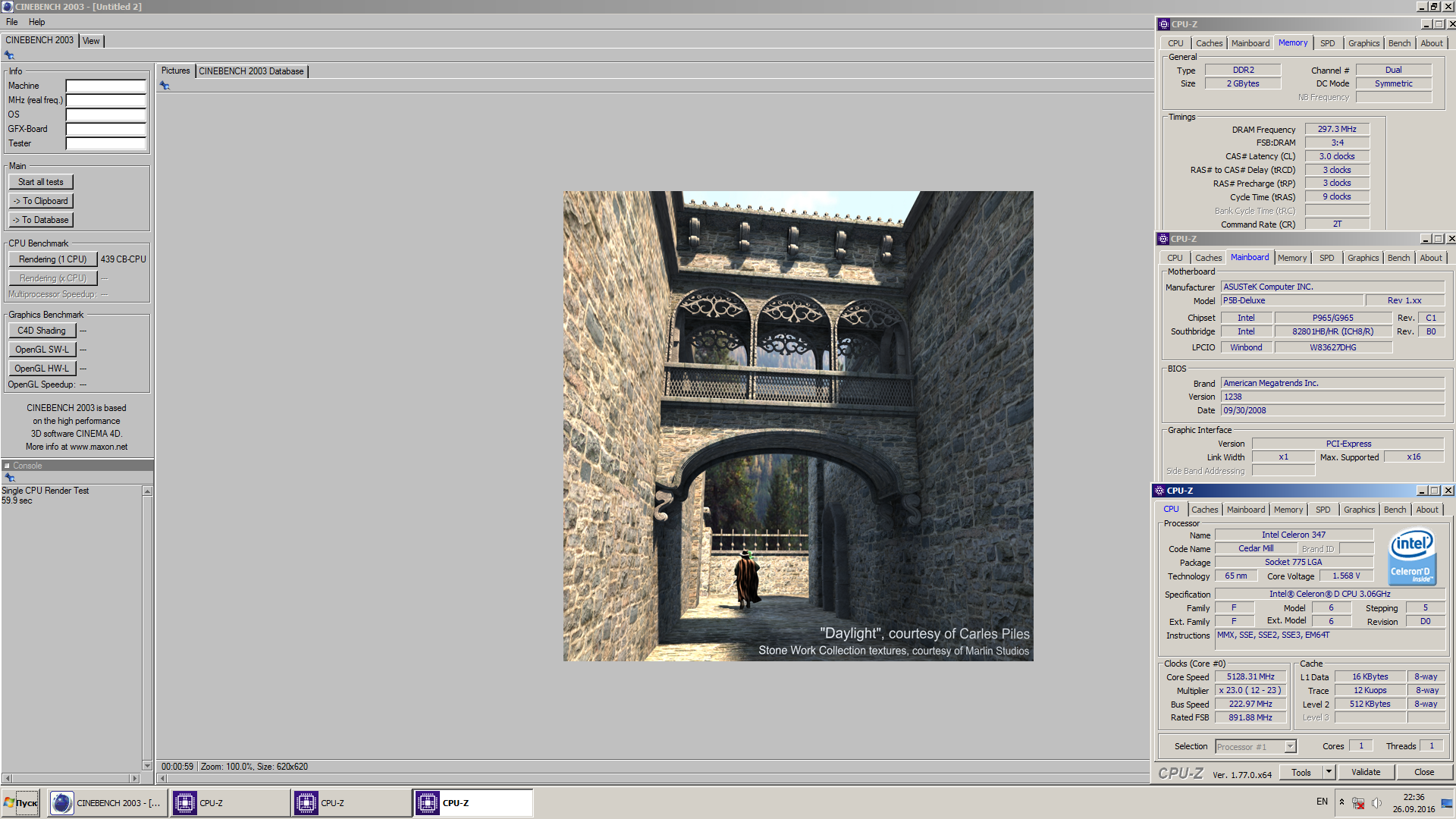
Task: Click the OpenGL SW-L button
Action: [x=42, y=350]
